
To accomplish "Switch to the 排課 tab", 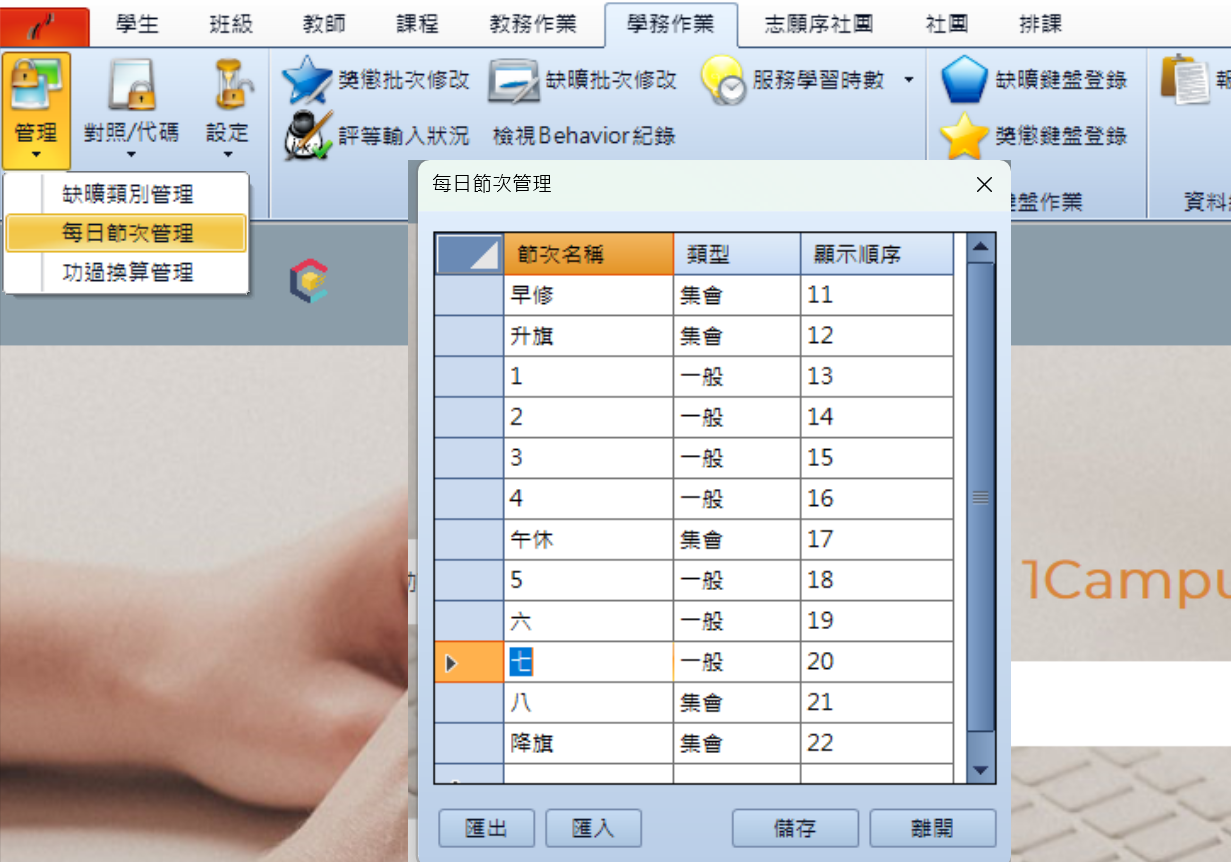I will pos(1040,25).
